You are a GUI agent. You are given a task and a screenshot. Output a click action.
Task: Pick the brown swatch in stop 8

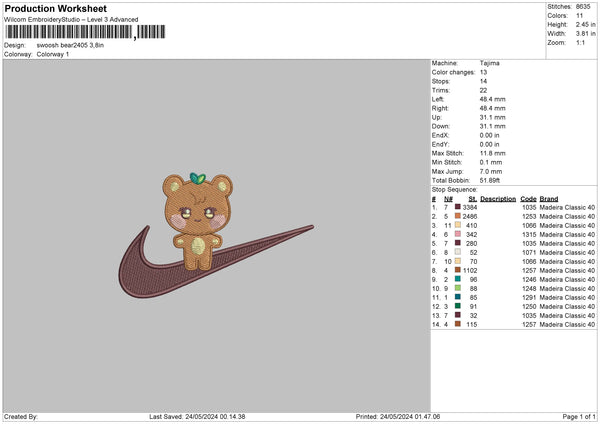[x=457, y=270]
